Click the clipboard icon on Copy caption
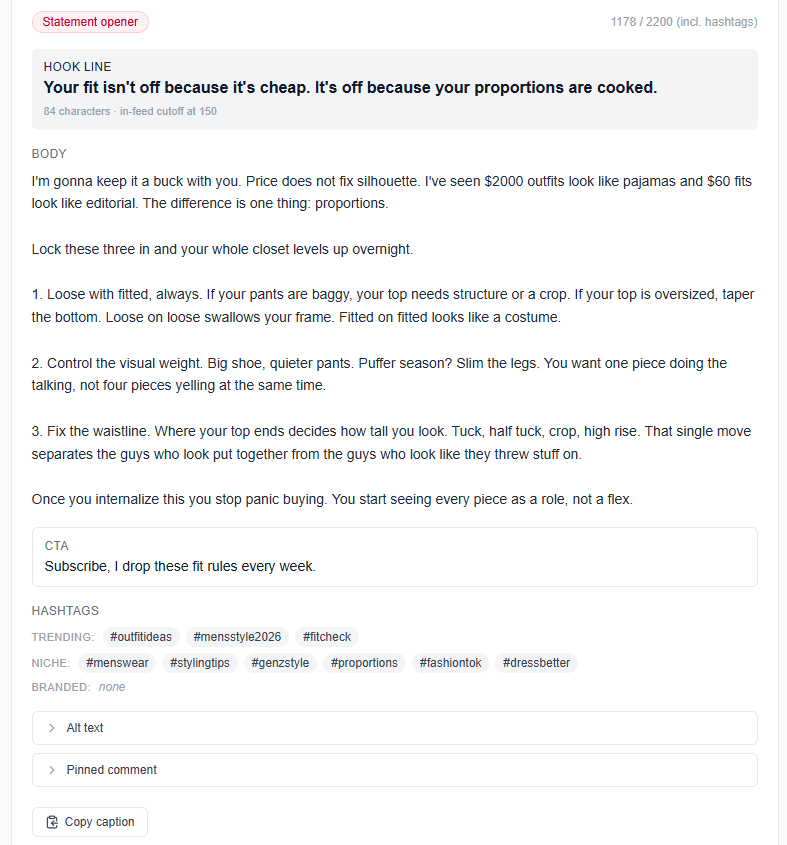Viewport: 787px width, 845px height. coord(52,822)
